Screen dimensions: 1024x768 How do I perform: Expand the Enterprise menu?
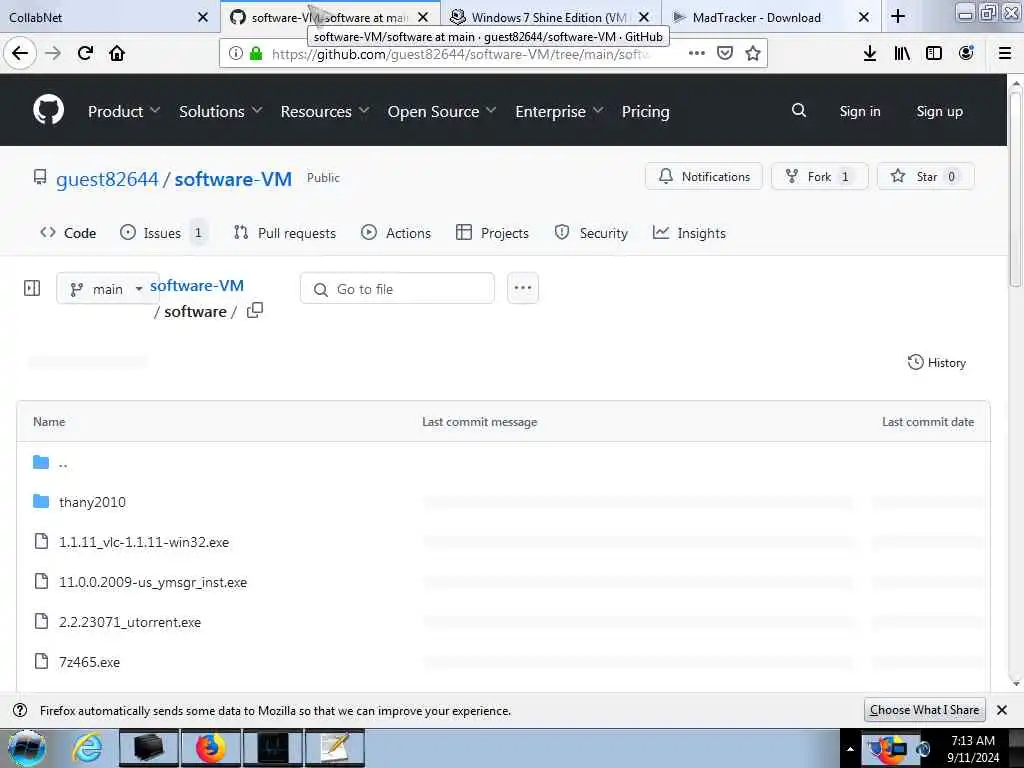(559, 112)
